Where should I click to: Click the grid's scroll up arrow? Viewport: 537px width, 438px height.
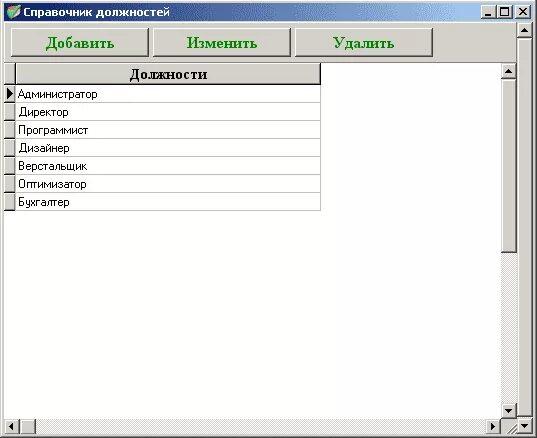[x=509, y=71]
